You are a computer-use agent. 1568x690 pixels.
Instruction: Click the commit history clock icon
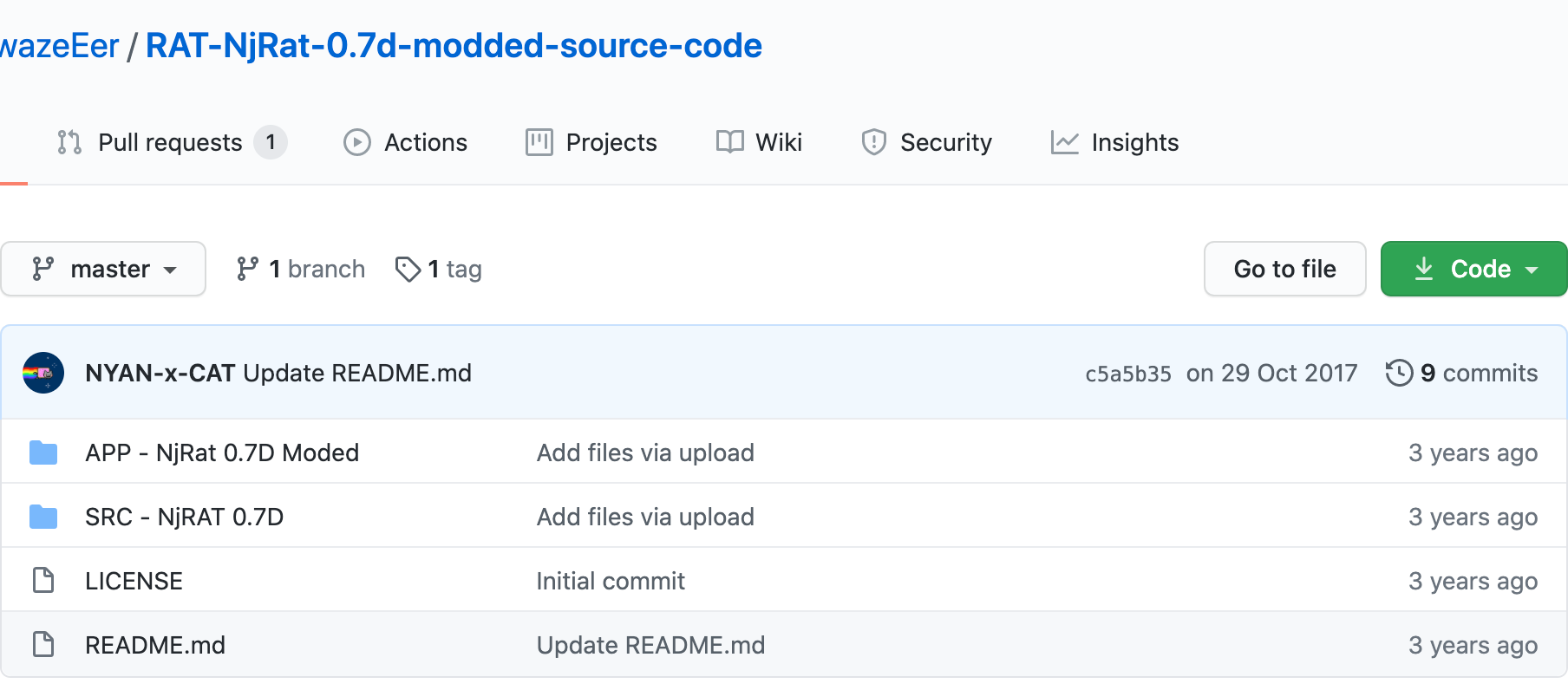[x=1400, y=373]
